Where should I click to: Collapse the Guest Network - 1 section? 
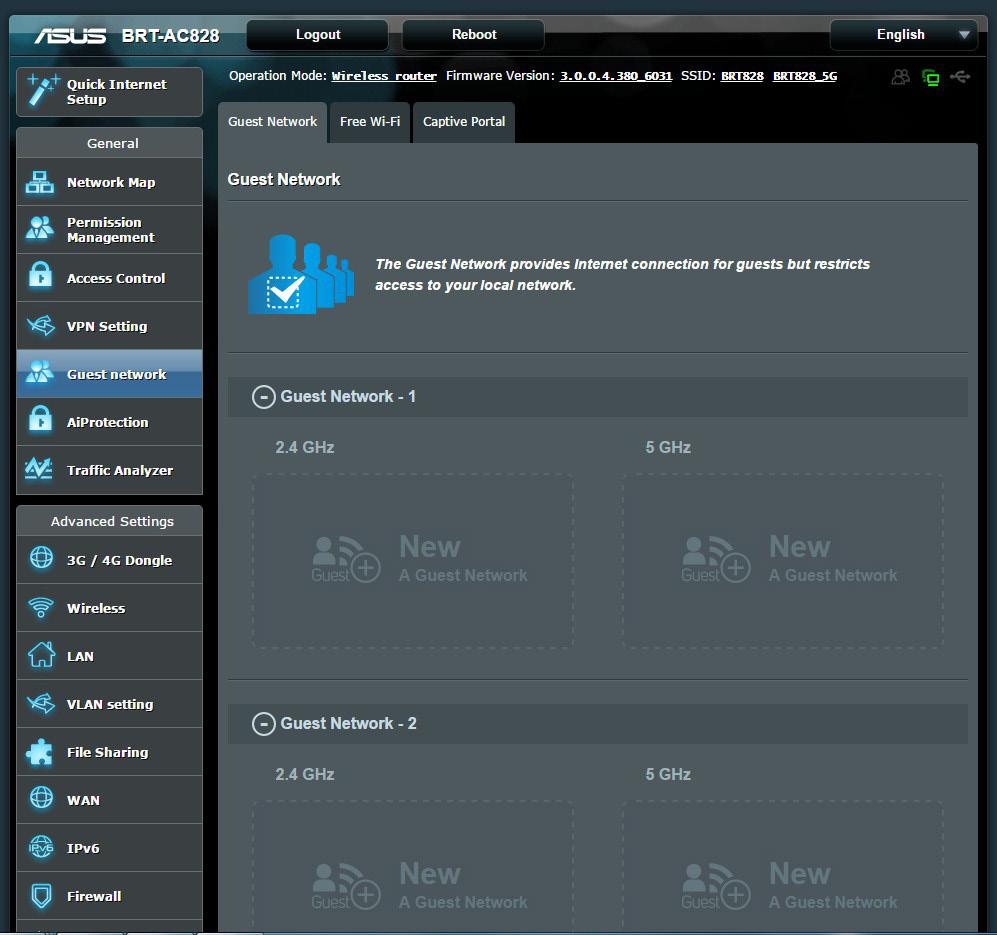(263, 397)
